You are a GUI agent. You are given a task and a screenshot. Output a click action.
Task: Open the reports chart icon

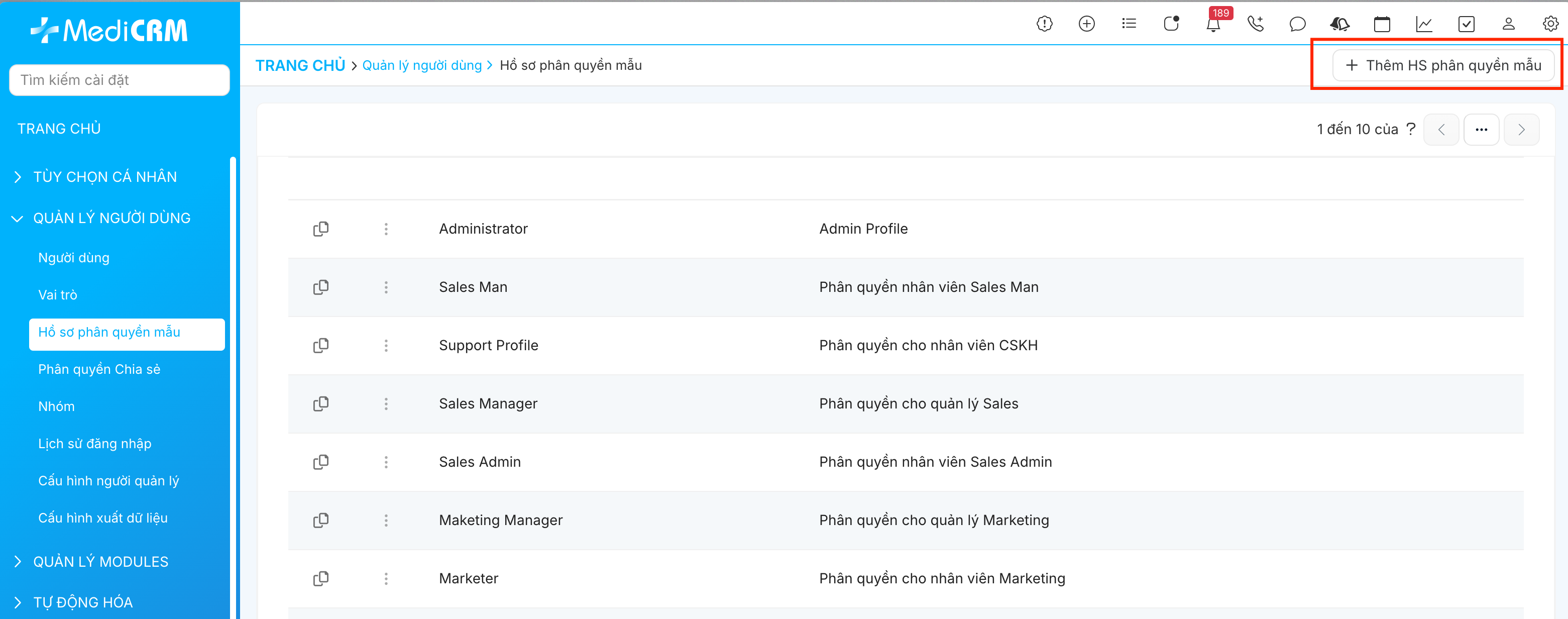[x=1424, y=24]
